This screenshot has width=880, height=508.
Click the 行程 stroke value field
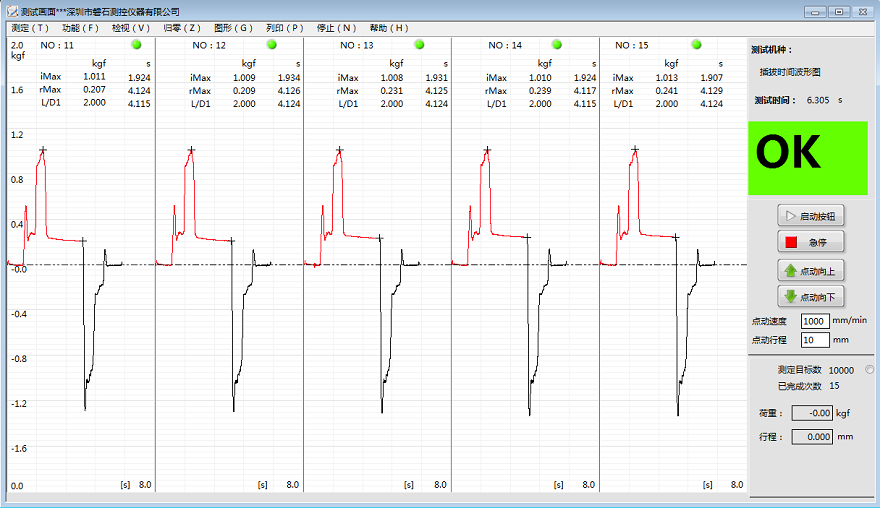[x=812, y=437]
